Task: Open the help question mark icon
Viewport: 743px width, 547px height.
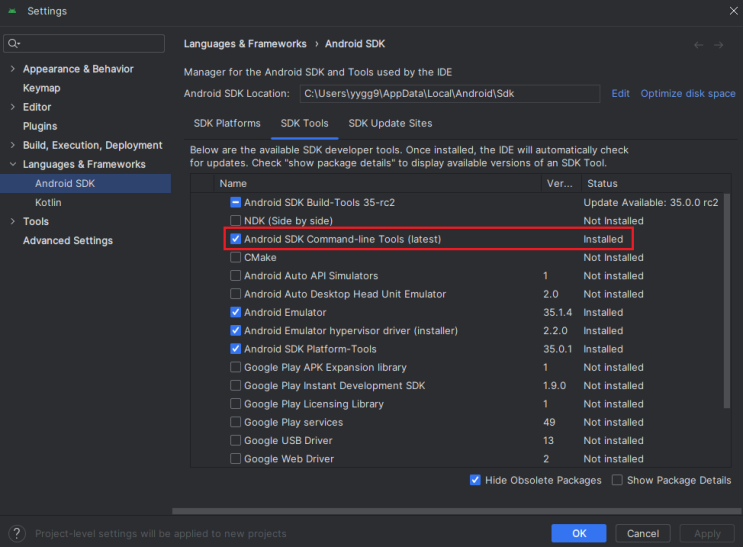Action: click(x=17, y=534)
